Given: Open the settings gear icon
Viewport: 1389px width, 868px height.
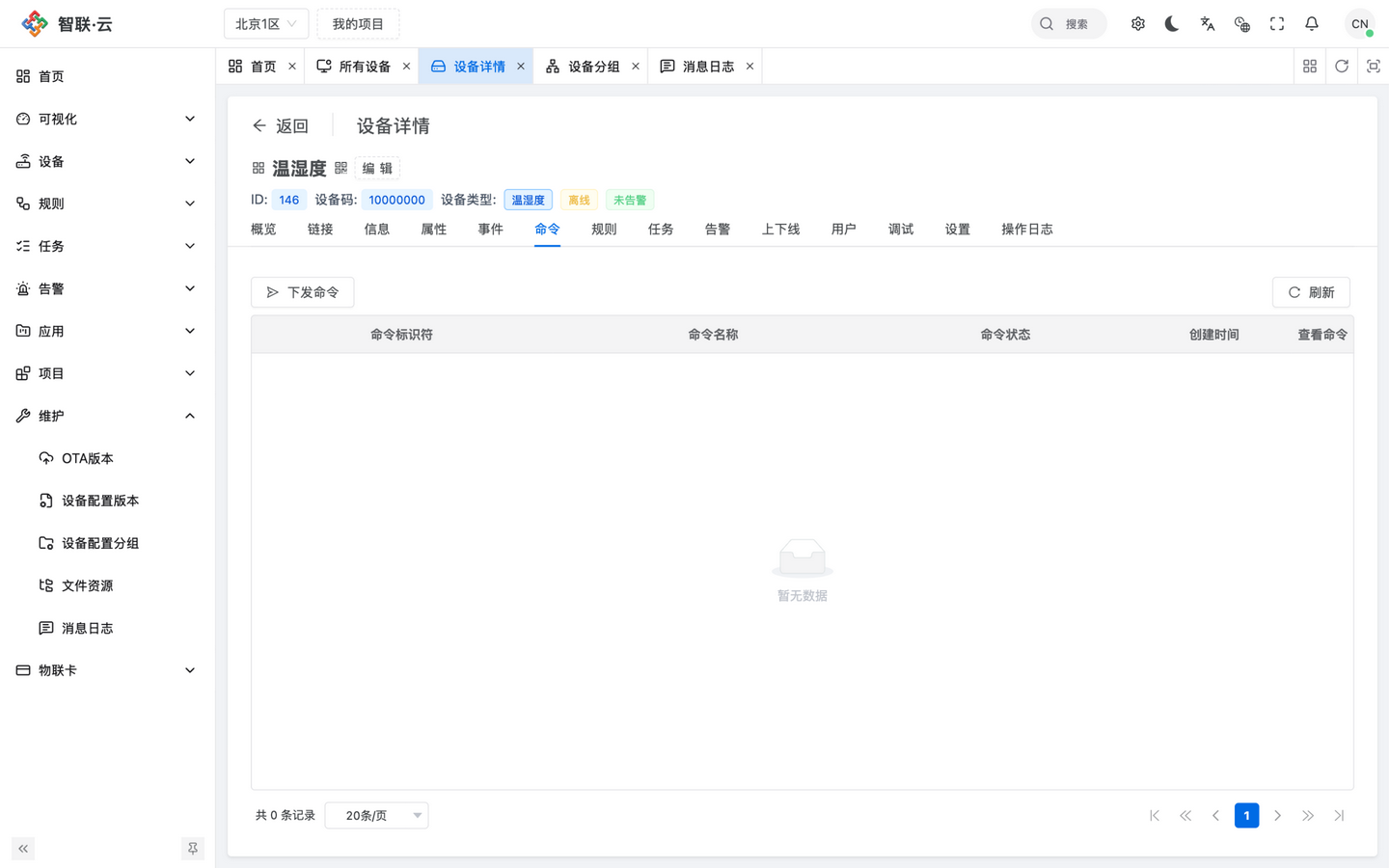Looking at the screenshot, I should pyautogui.click(x=1138, y=24).
